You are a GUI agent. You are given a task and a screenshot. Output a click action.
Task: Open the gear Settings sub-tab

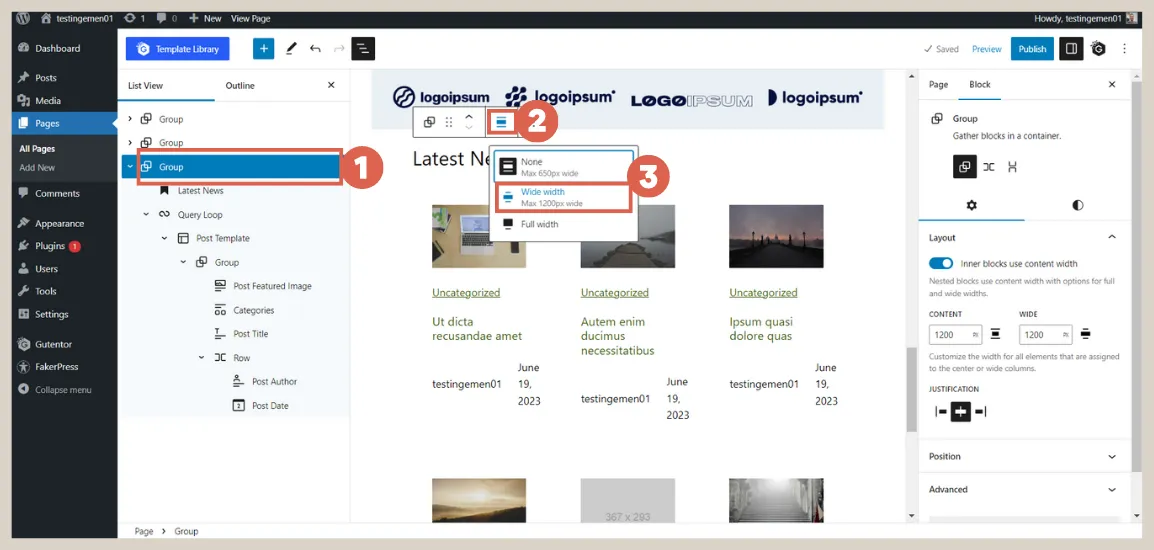(971, 205)
